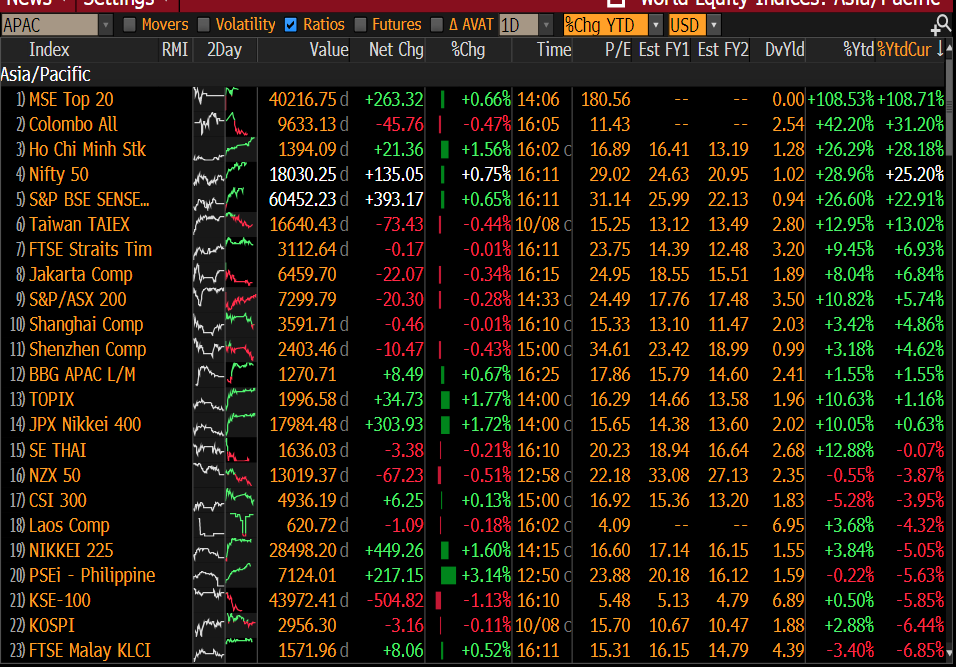Sort by the %Chg column header

(x=468, y=50)
